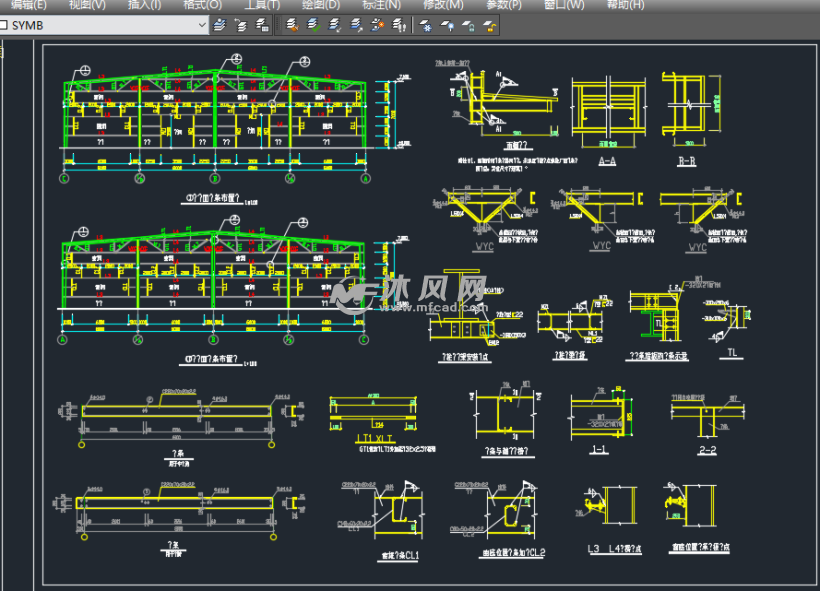Click the Make Object's Layer Current icon
This screenshot has height=591, width=820.
(219, 25)
